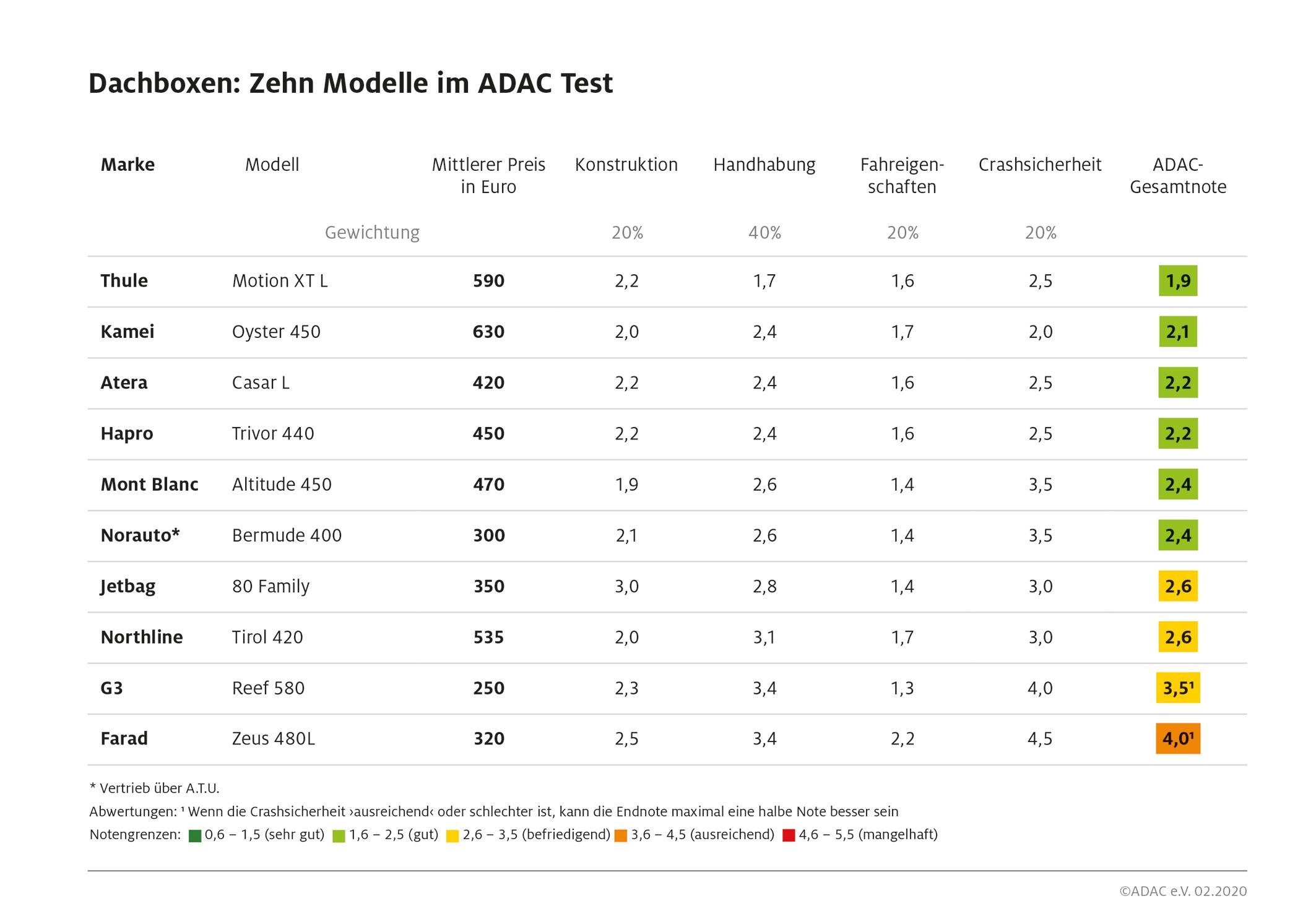Click G3's yellow 3,5 overall grade badge

(1178, 688)
